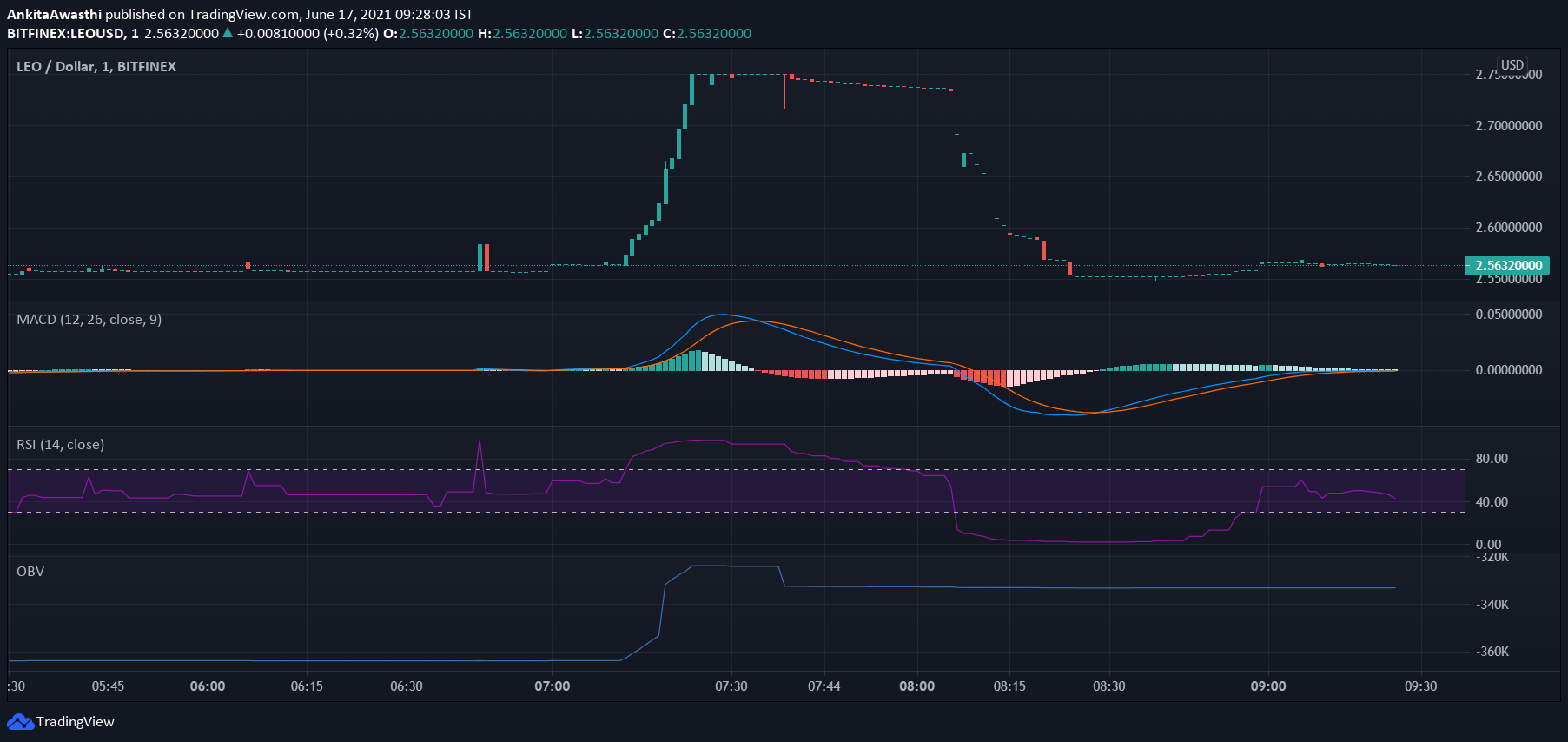Click the MACD 0.05000000 scale value
This screenshot has height=742, width=1568.
(1508, 315)
